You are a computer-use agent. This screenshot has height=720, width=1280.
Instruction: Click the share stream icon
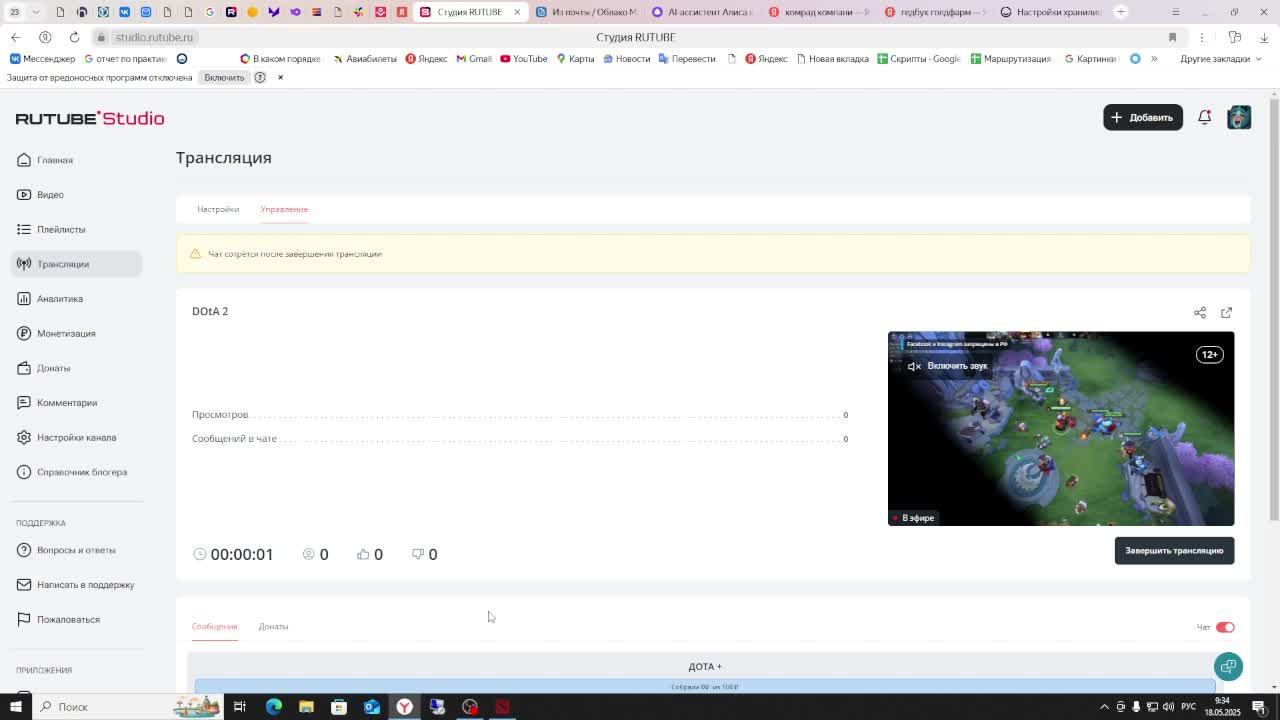(1200, 312)
